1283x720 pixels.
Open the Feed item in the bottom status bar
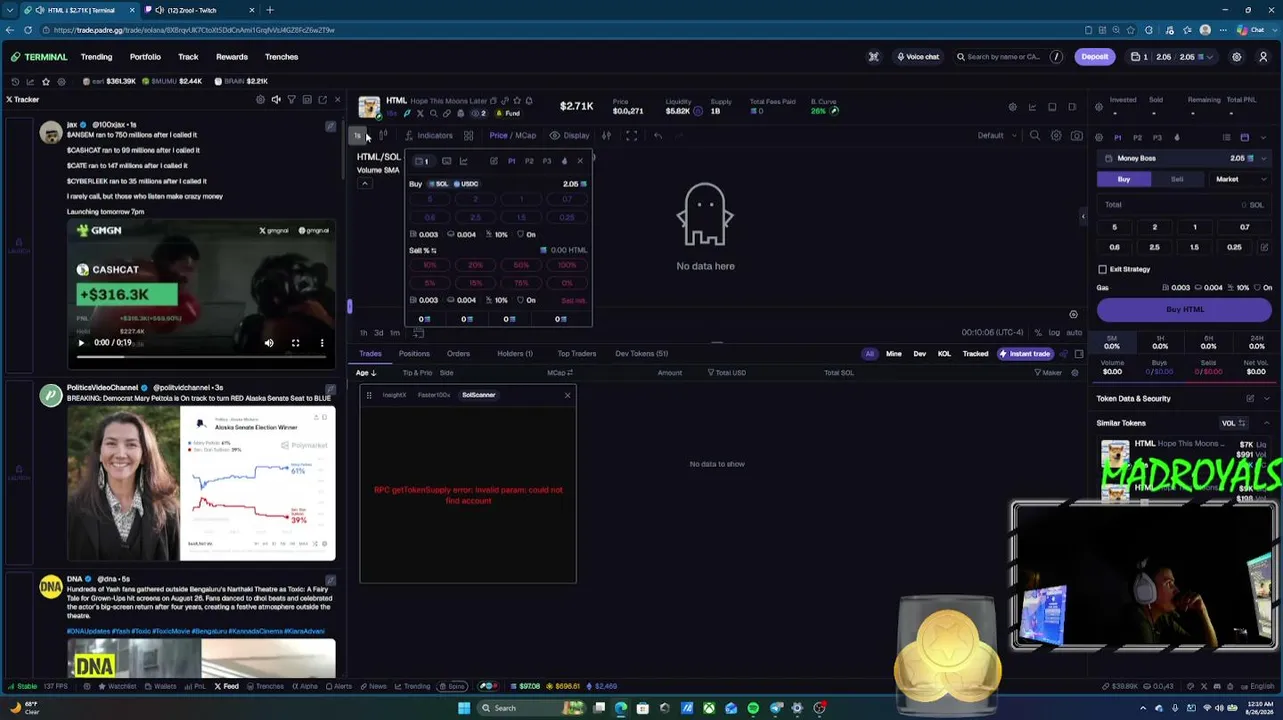coord(226,687)
